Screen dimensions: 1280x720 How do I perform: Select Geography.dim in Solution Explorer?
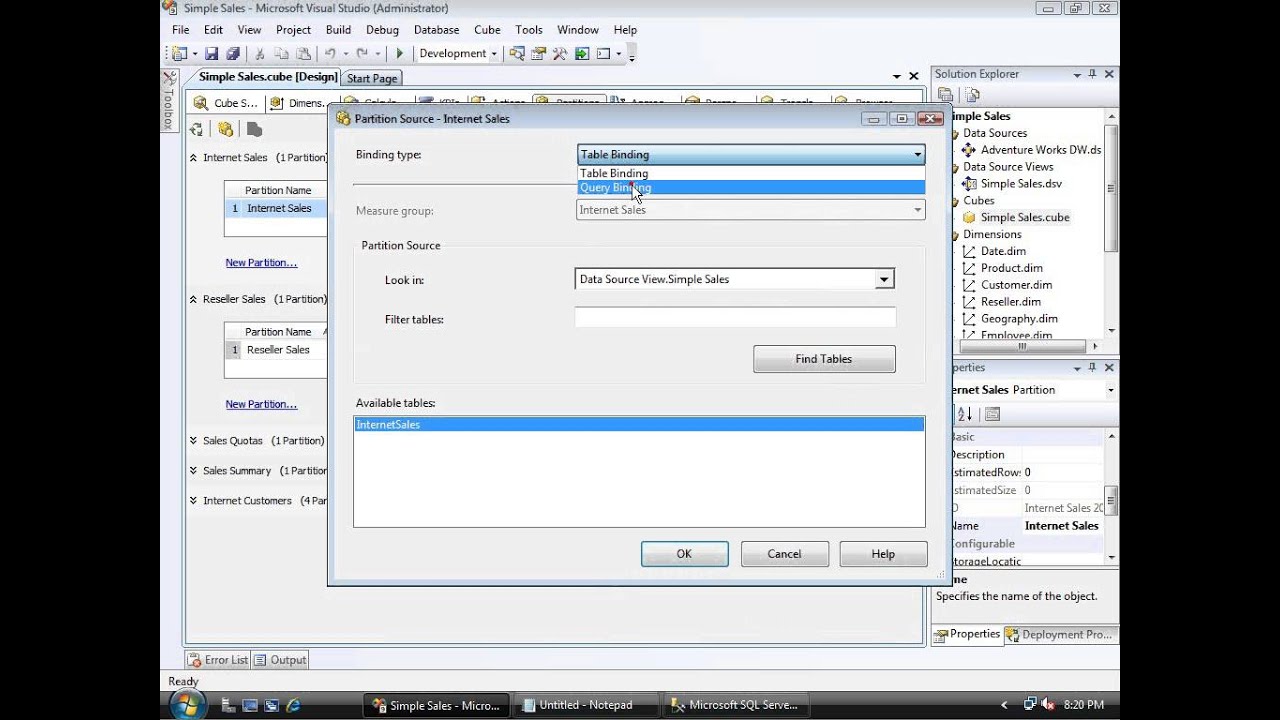click(1019, 318)
